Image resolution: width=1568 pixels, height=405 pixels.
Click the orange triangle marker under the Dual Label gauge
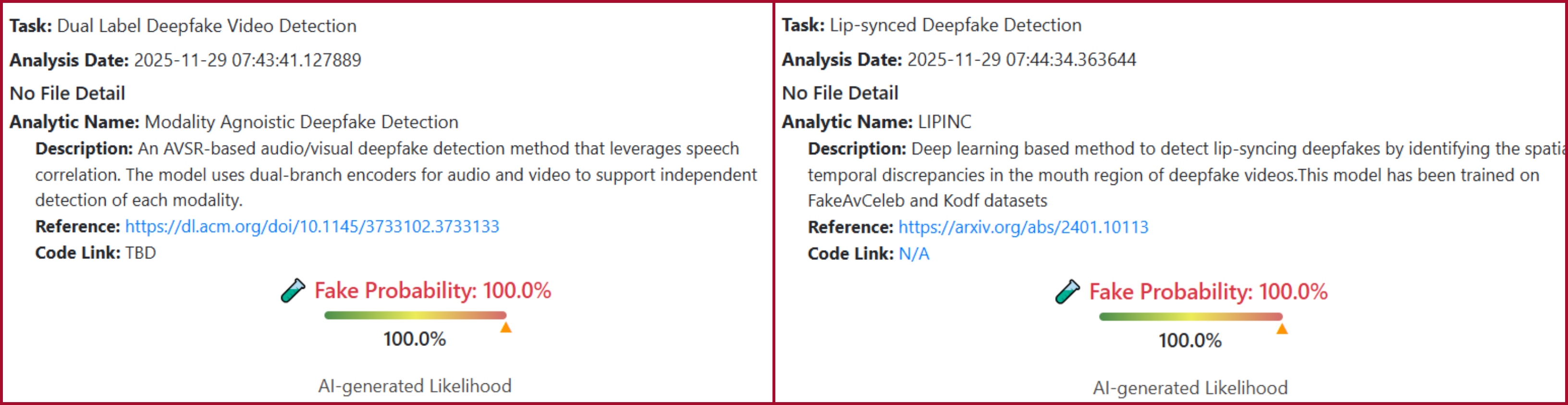pyautogui.click(x=506, y=328)
